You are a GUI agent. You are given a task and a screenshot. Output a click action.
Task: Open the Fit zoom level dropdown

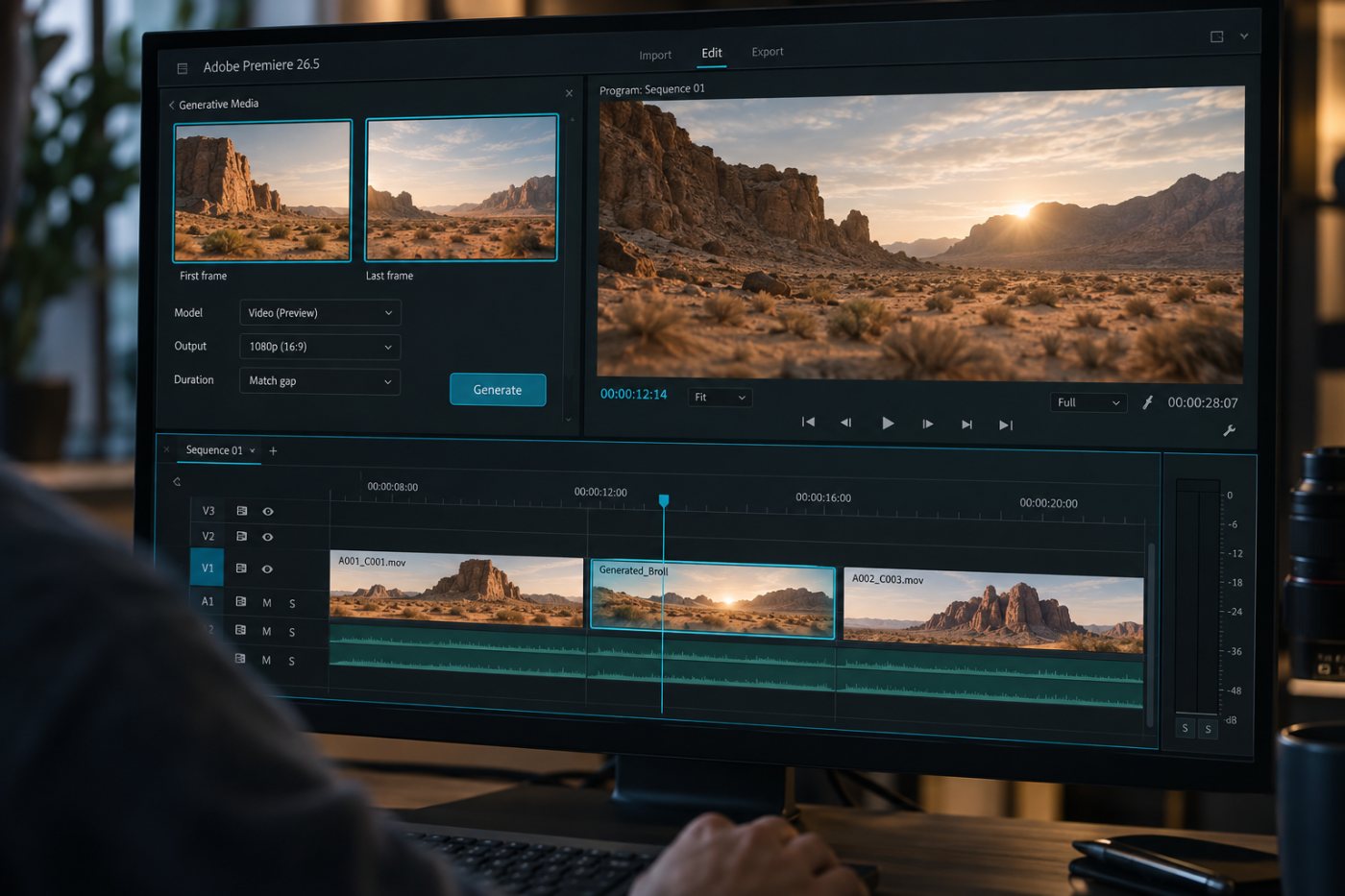tap(720, 398)
